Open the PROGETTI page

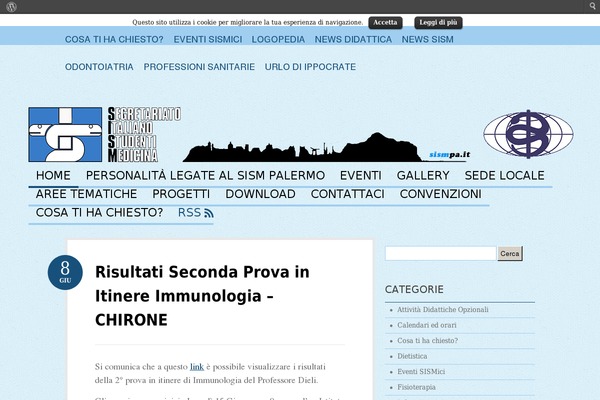click(x=181, y=194)
